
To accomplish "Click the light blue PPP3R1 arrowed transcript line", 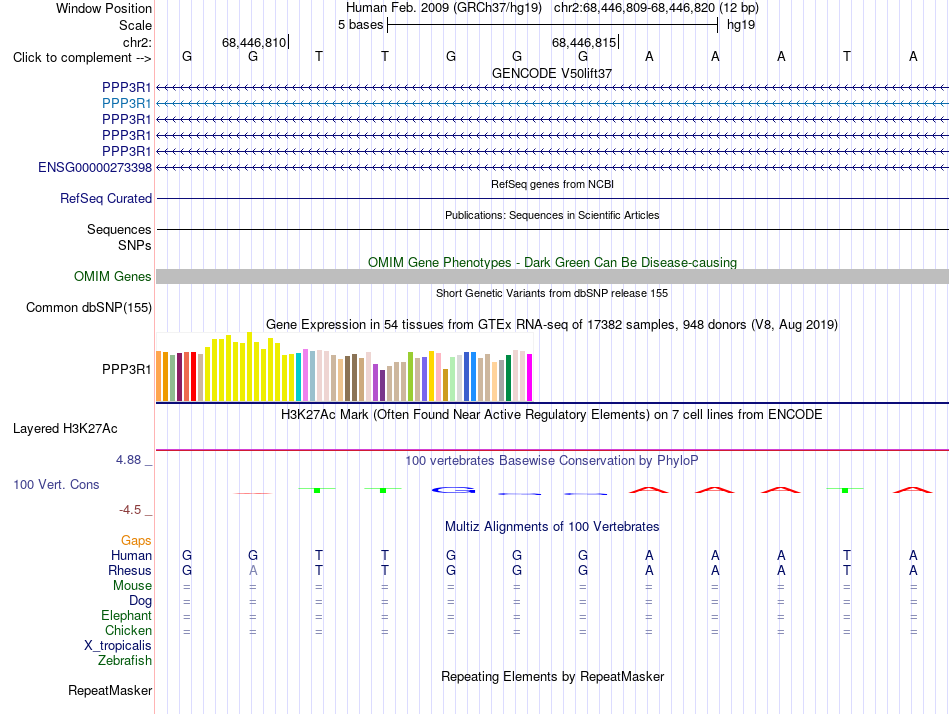I will [552, 104].
